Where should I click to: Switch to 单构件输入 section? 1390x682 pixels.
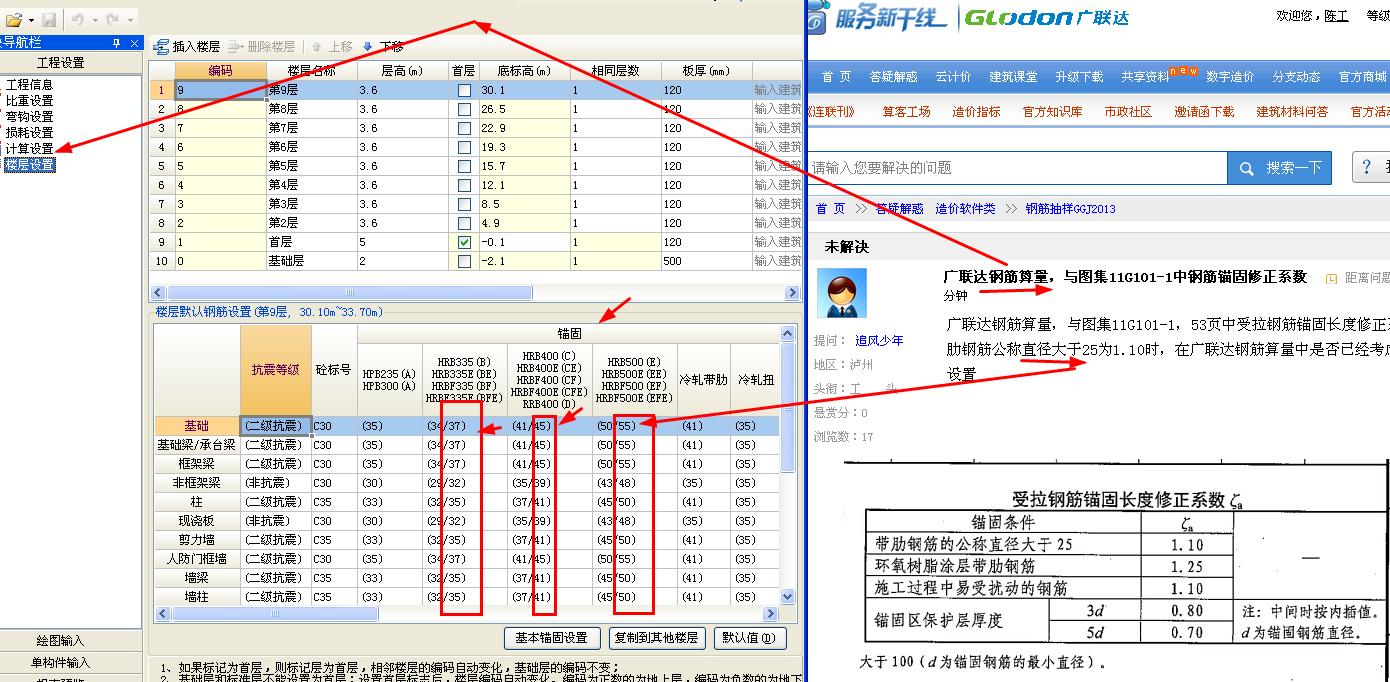pyautogui.click(x=61, y=662)
